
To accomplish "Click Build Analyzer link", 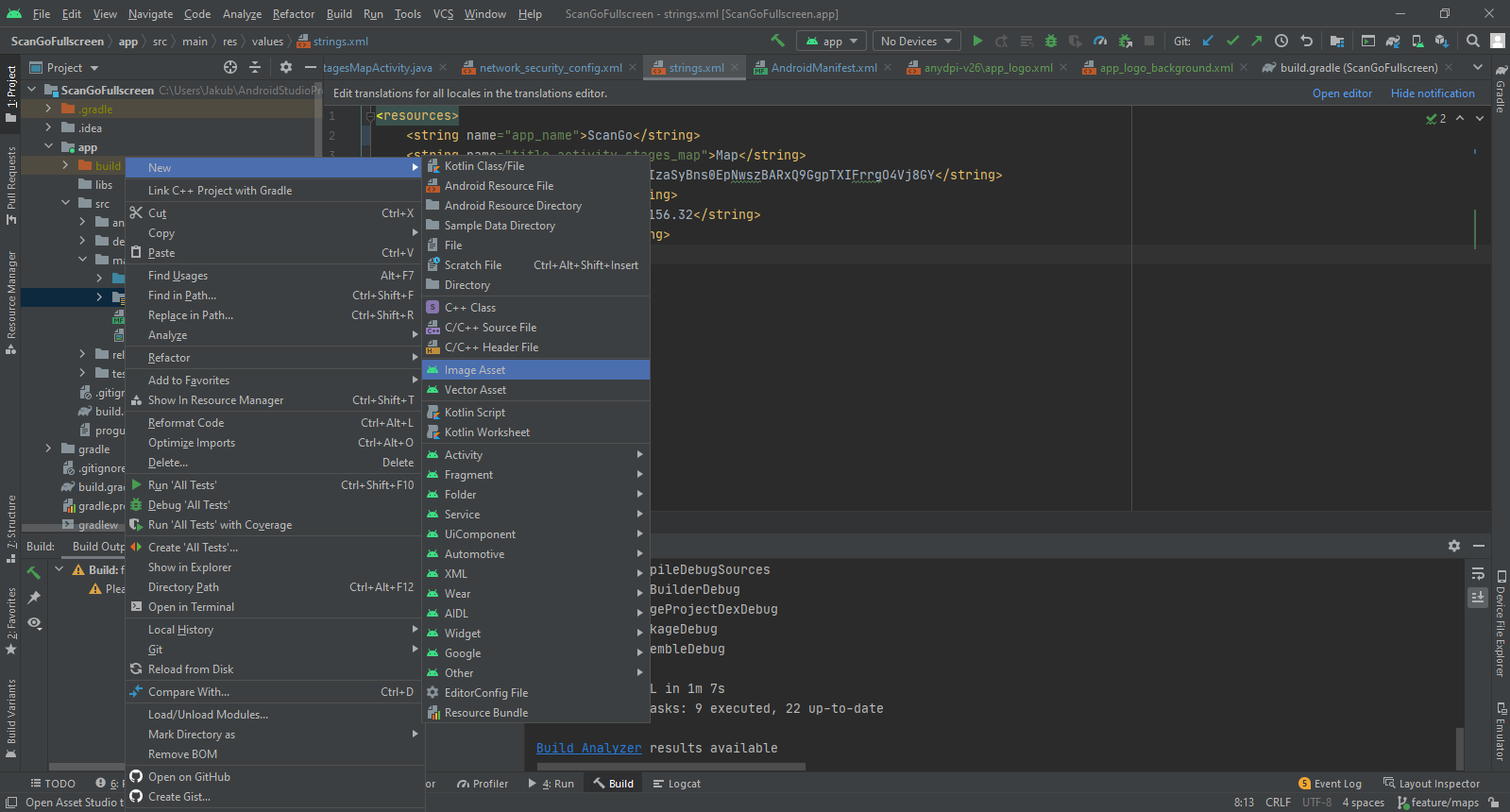I will (588, 748).
